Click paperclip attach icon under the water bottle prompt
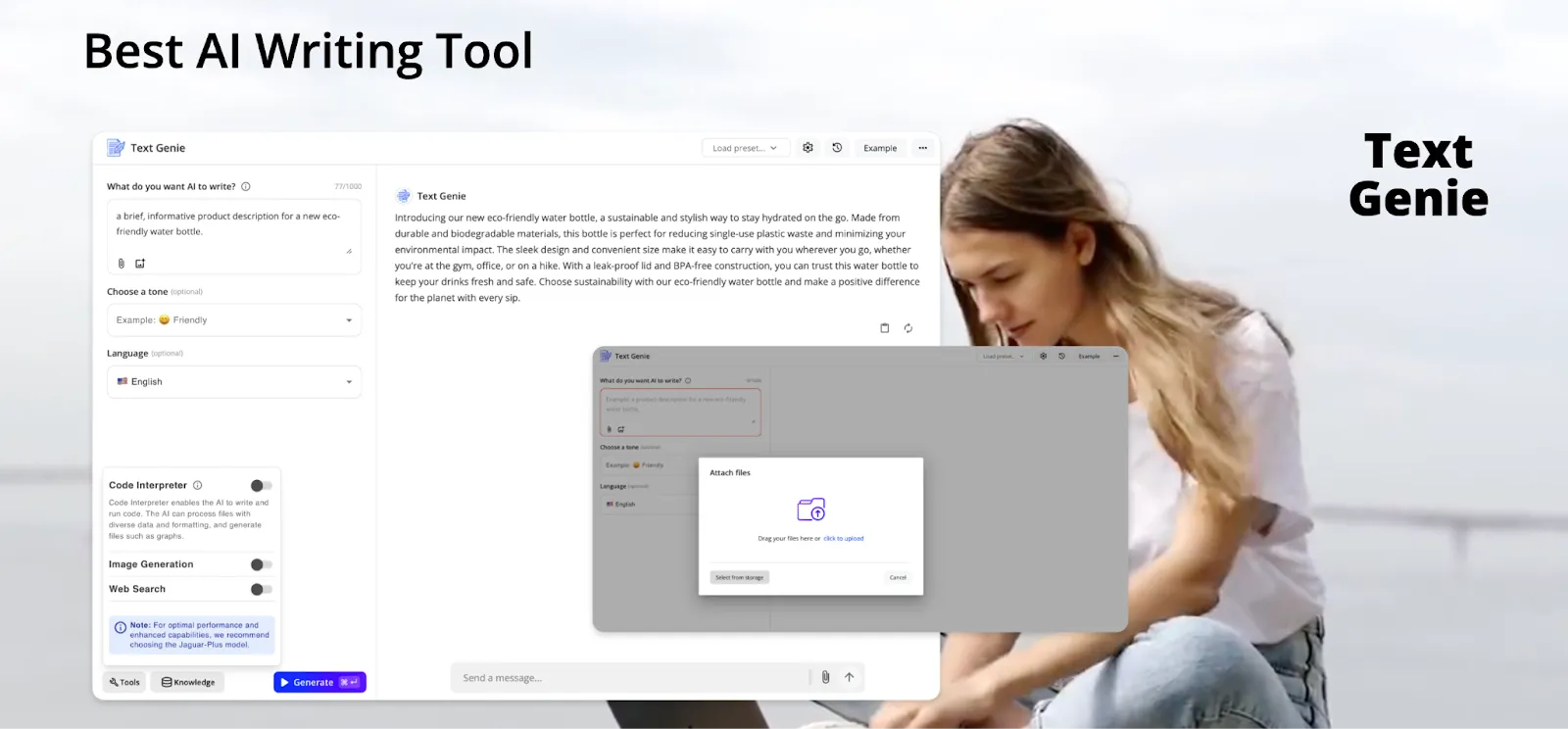The height and width of the screenshot is (729, 1568). [122, 264]
